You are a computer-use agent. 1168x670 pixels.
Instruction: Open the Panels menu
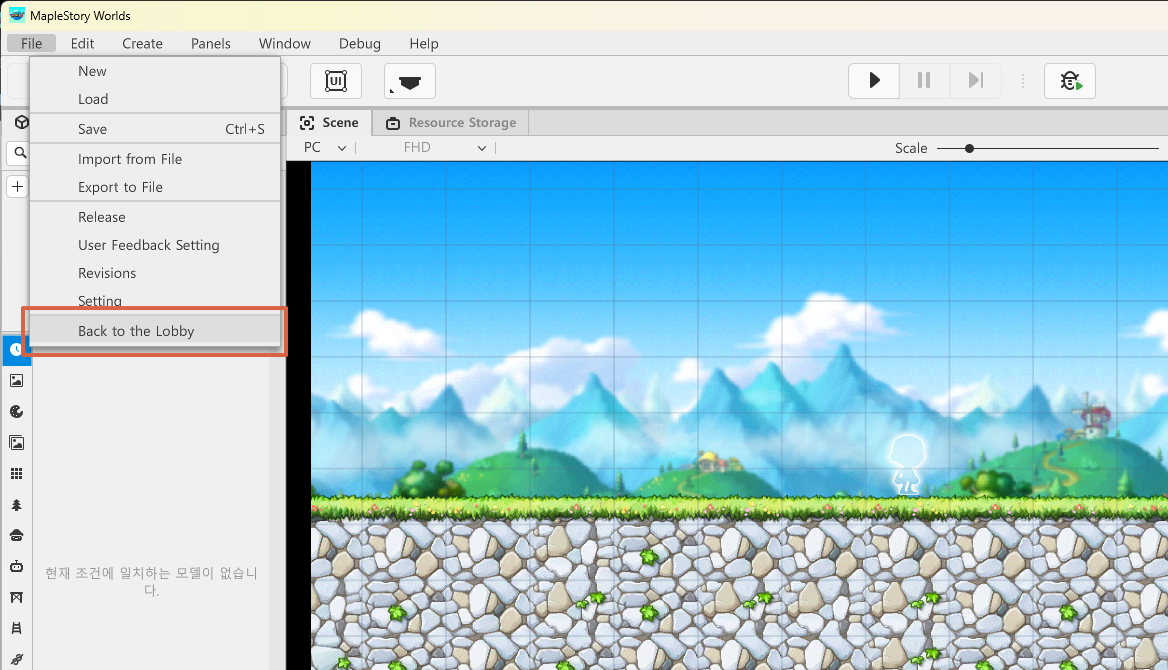[x=211, y=43]
